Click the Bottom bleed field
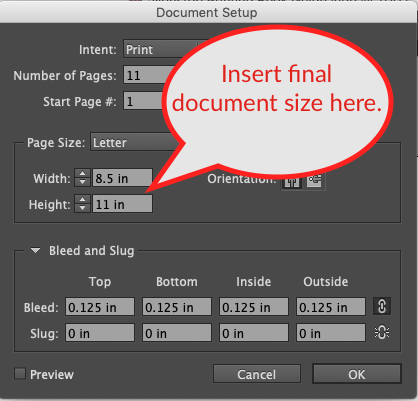The height and width of the screenshot is (401, 418). coord(177,307)
